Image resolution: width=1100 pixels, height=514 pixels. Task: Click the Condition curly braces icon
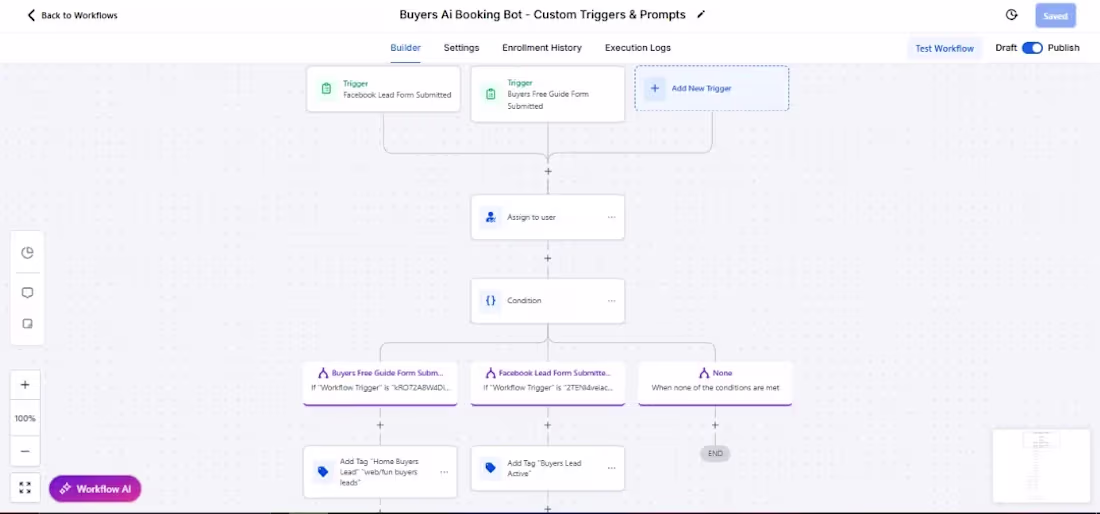click(490, 301)
